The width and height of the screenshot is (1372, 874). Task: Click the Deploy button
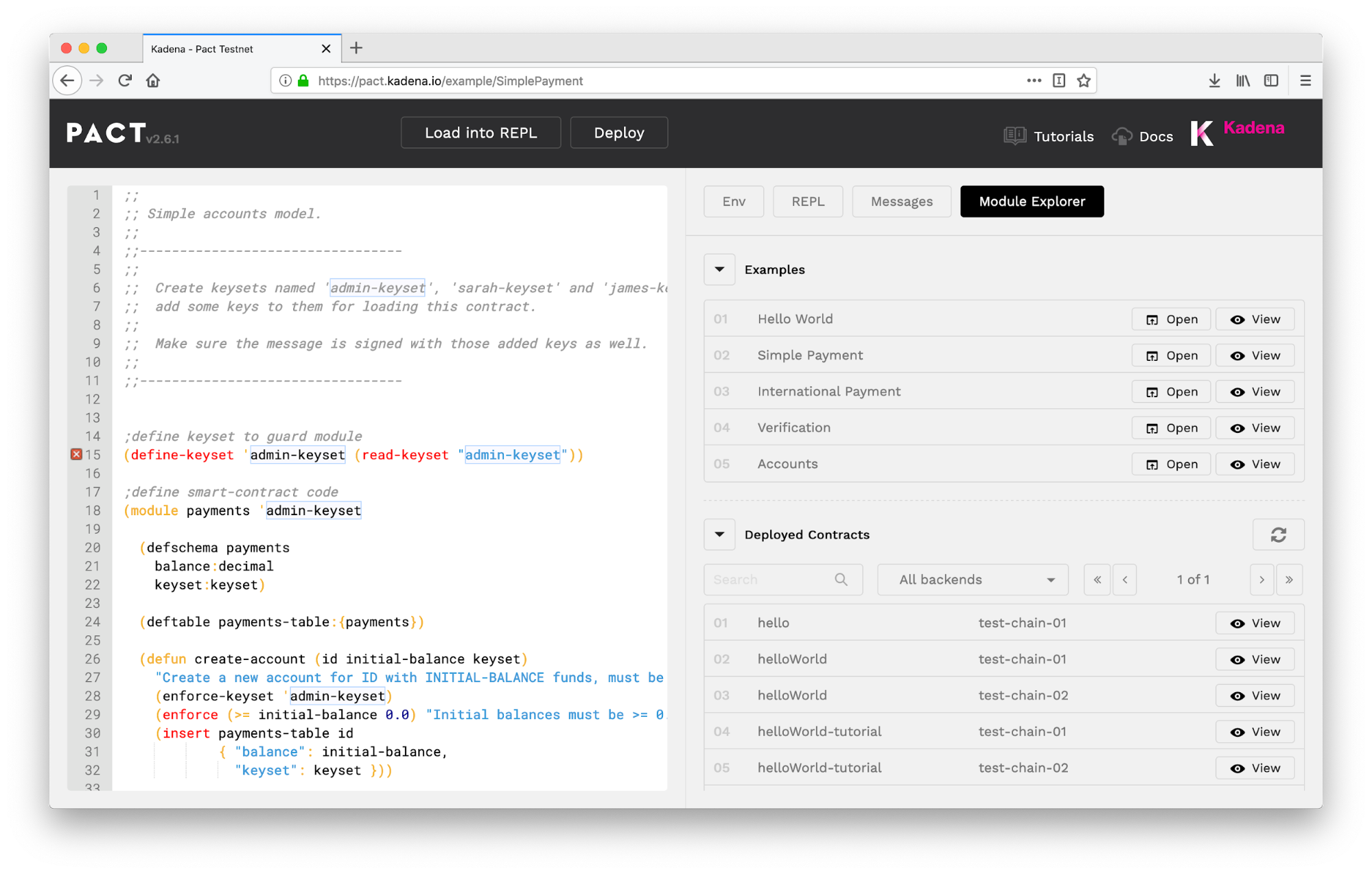click(x=618, y=132)
